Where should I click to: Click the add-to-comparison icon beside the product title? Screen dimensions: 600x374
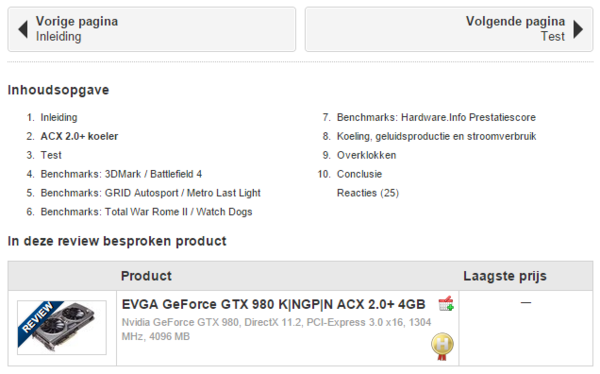[446, 304]
